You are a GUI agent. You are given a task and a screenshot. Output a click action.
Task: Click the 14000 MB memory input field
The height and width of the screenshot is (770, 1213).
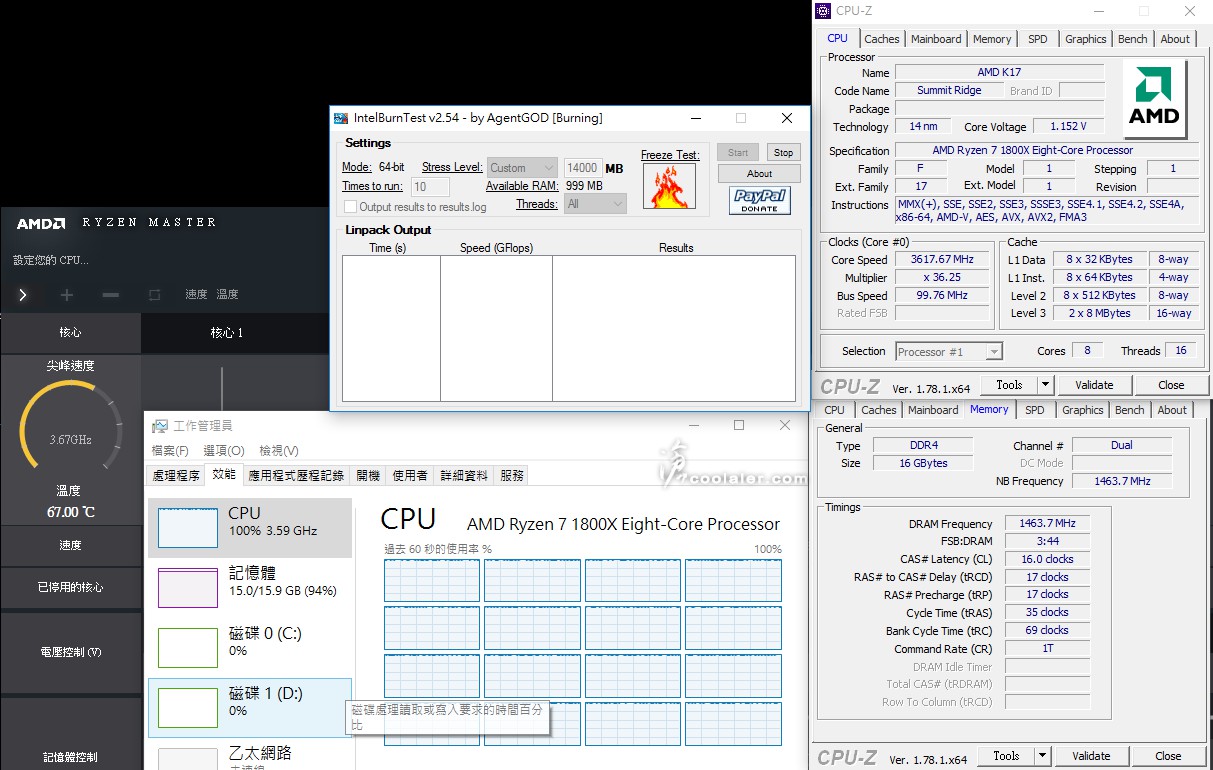[x=582, y=168]
